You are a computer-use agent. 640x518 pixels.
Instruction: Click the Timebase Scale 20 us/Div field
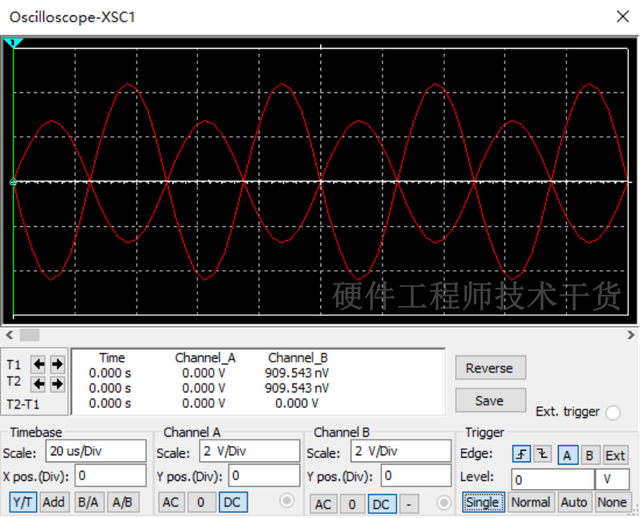94,451
